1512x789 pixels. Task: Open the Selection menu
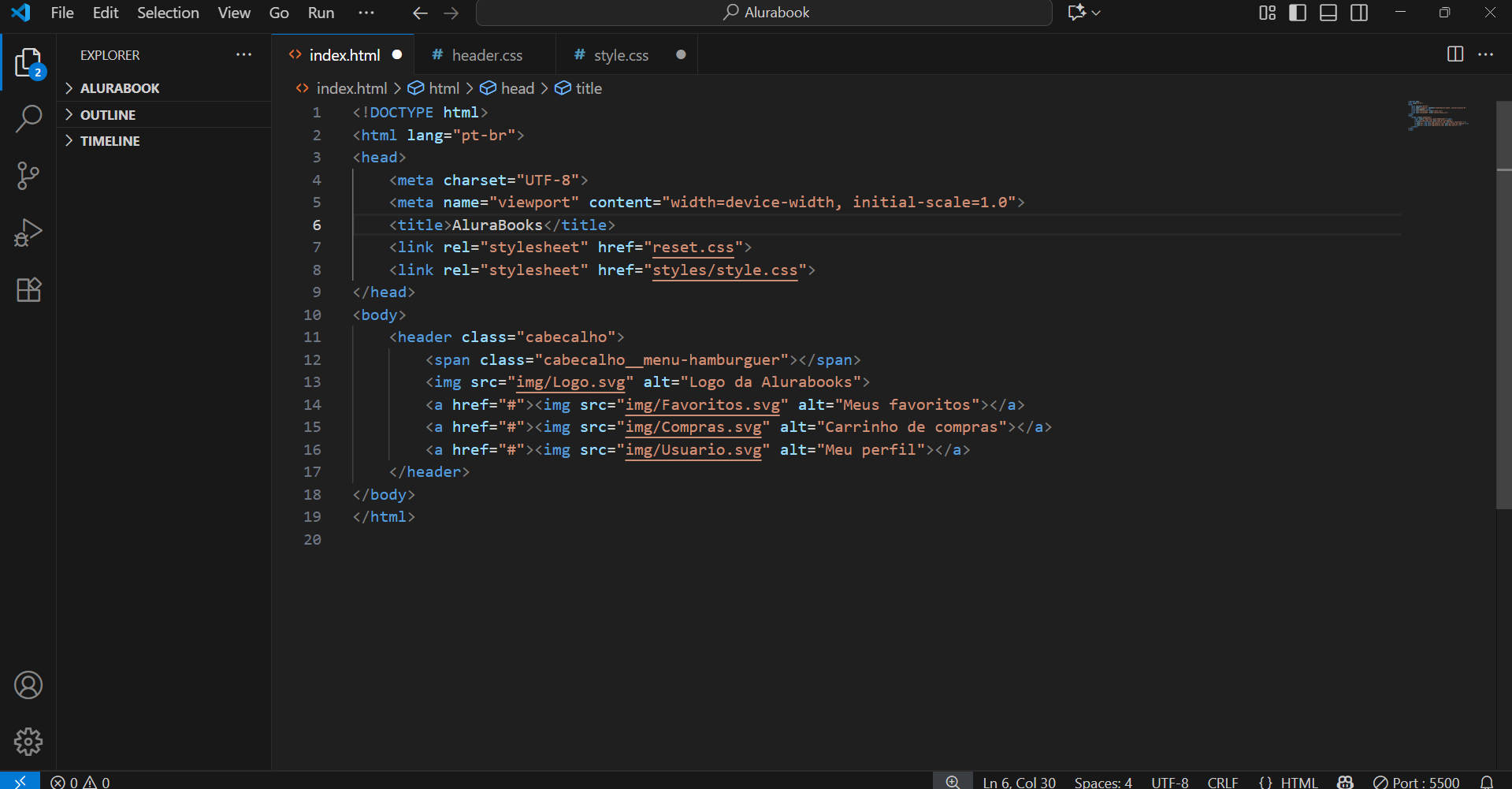168,13
